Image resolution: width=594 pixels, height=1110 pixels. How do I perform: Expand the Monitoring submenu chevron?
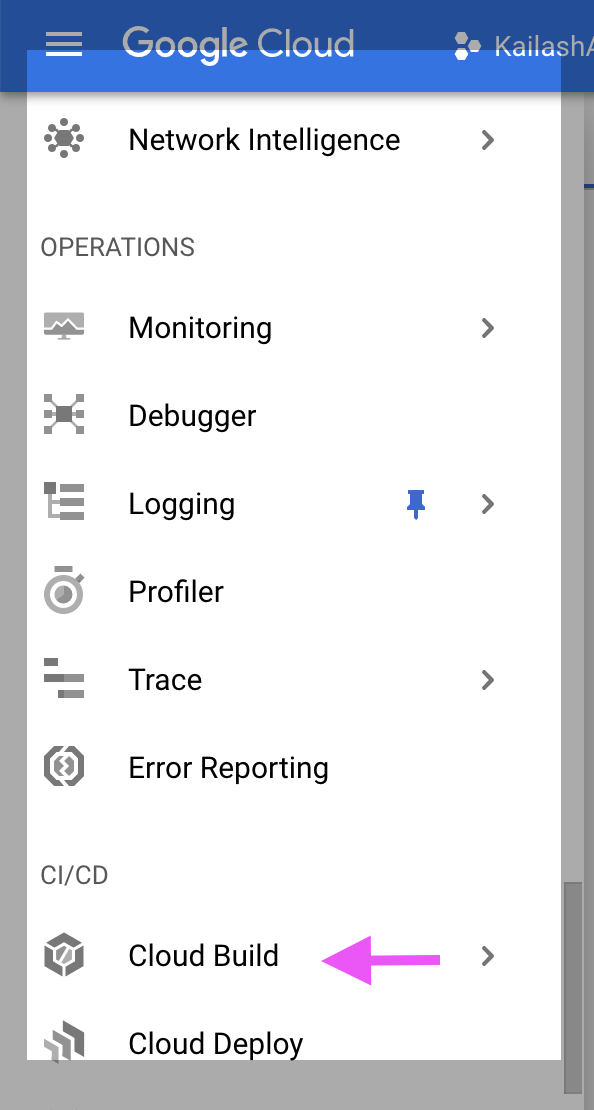tap(487, 328)
